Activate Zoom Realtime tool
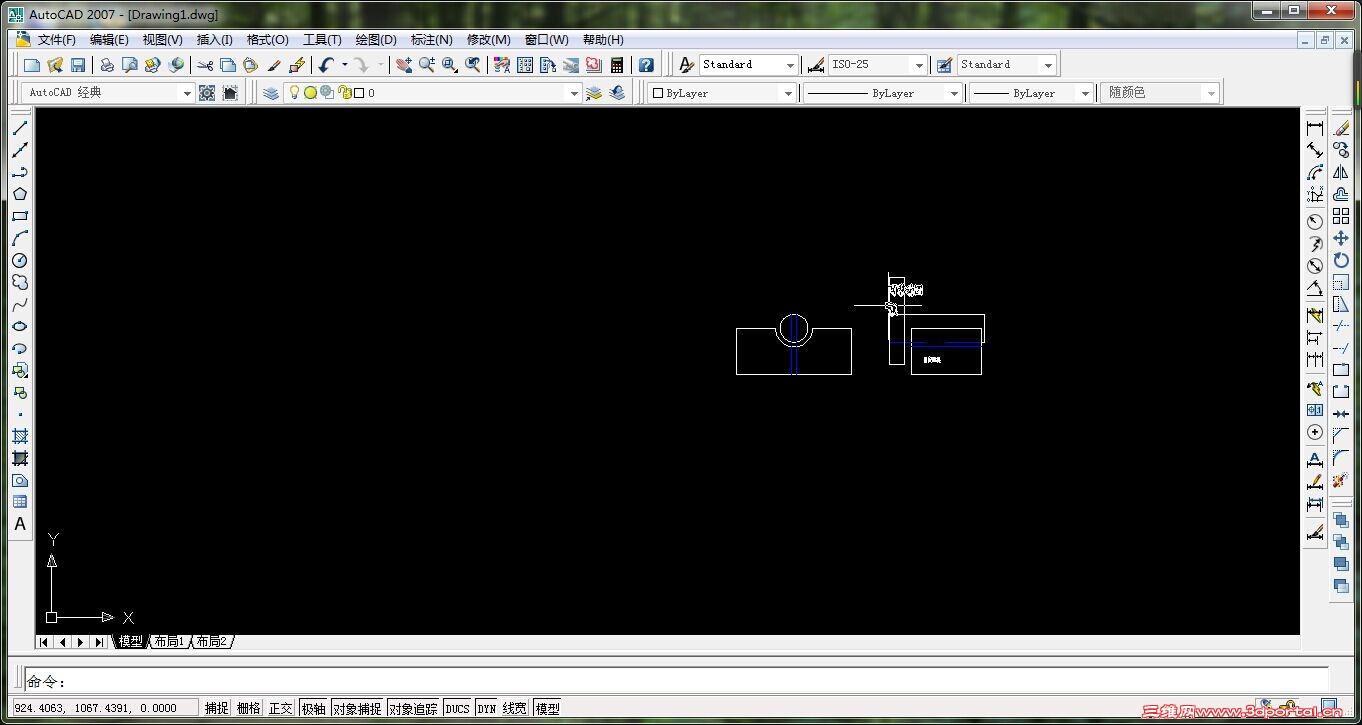Screen dimensions: 1362x725 pos(427,65)
